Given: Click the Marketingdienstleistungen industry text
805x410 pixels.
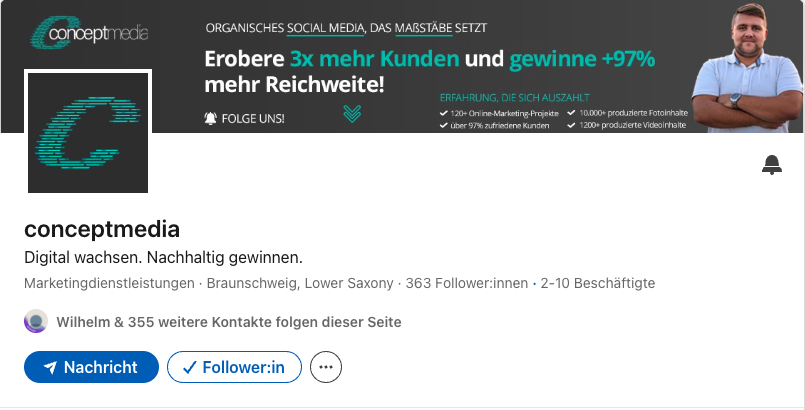Looking at the screenshot, I should [x=109, y=283].
